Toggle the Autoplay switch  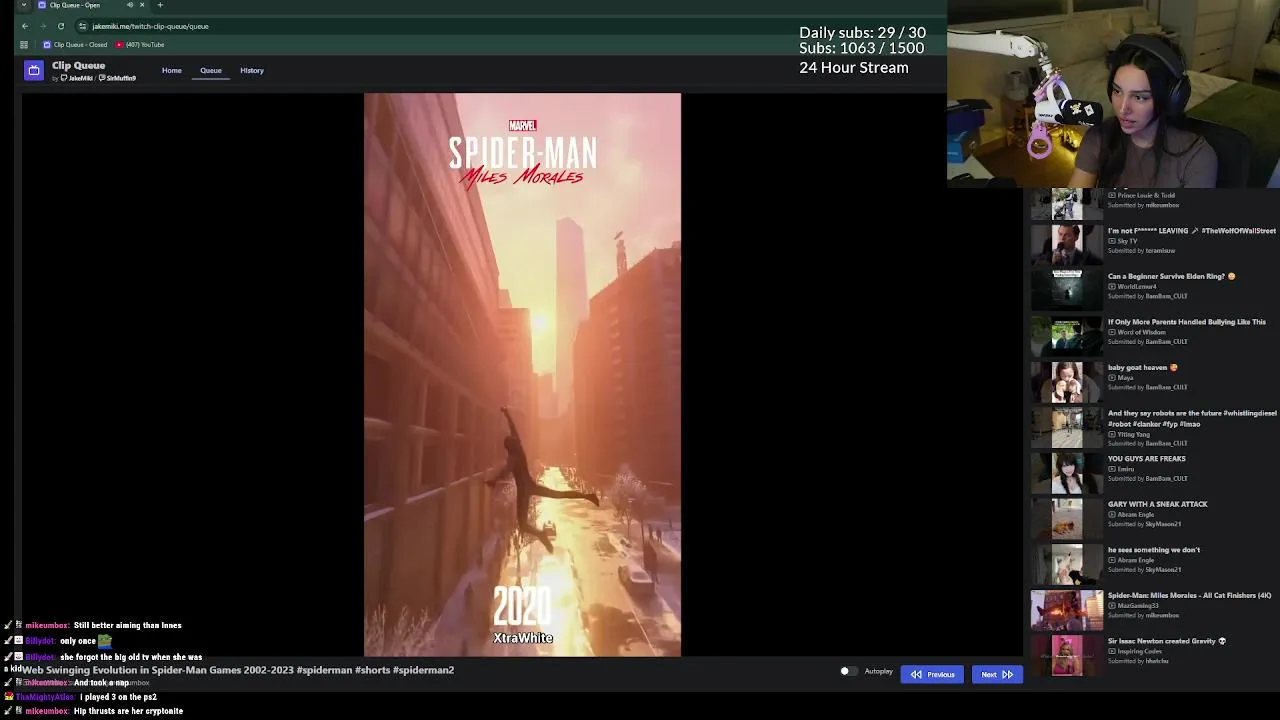point(848,672)
